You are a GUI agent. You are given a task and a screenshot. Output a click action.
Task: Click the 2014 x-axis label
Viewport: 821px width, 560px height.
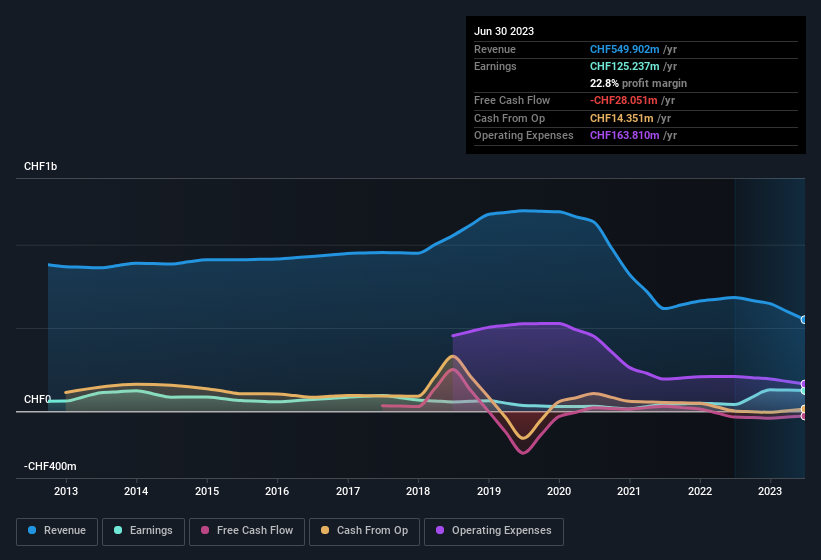tap(136, 491)
